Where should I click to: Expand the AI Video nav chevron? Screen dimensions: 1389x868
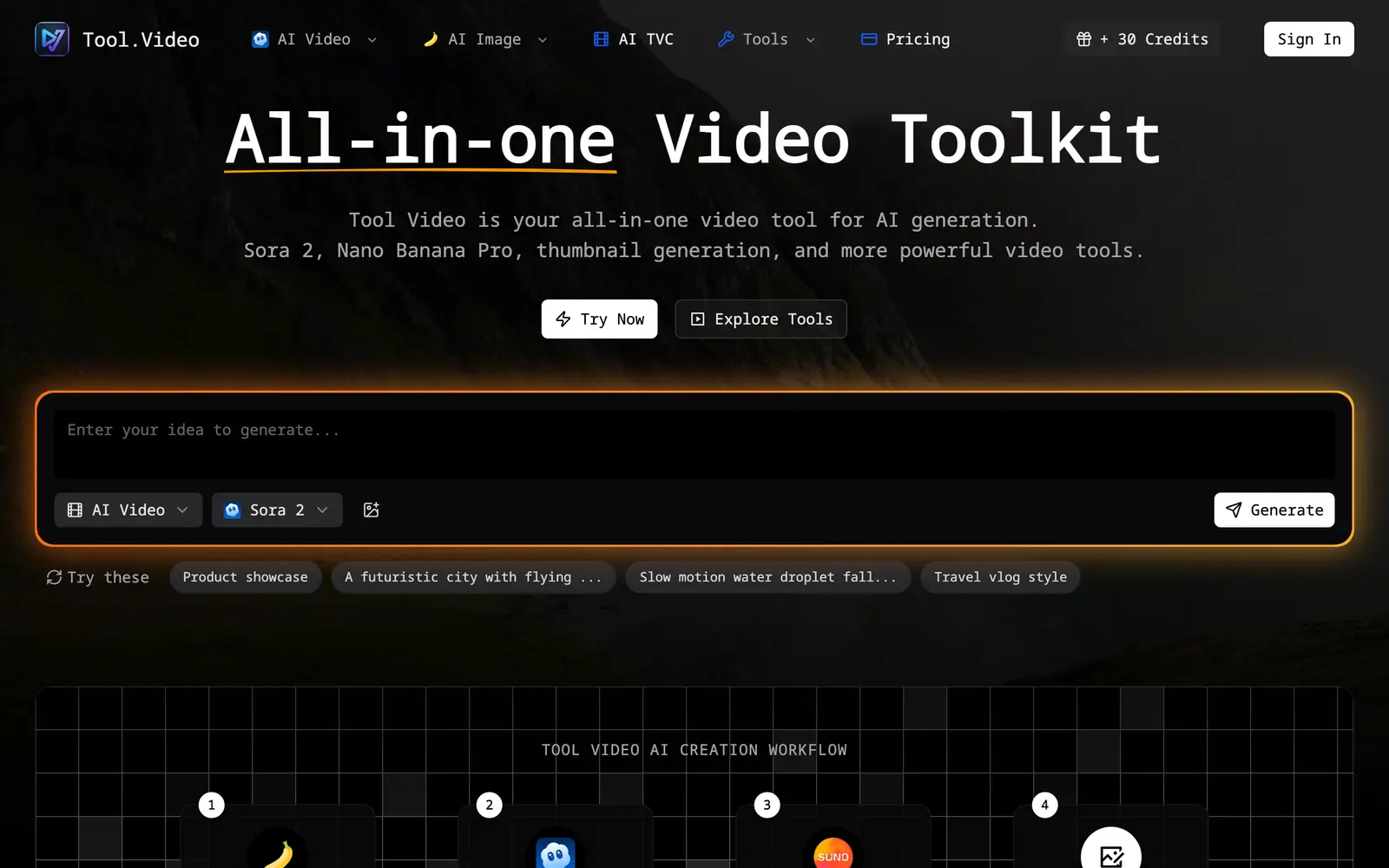[372, 40]
